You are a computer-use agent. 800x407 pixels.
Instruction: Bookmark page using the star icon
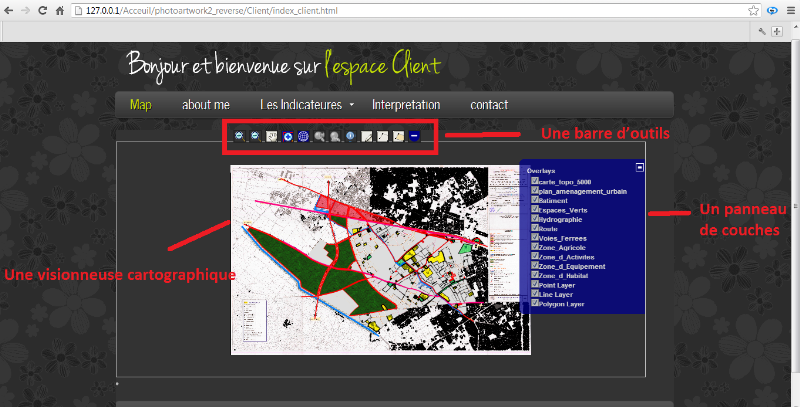(754, 10)
